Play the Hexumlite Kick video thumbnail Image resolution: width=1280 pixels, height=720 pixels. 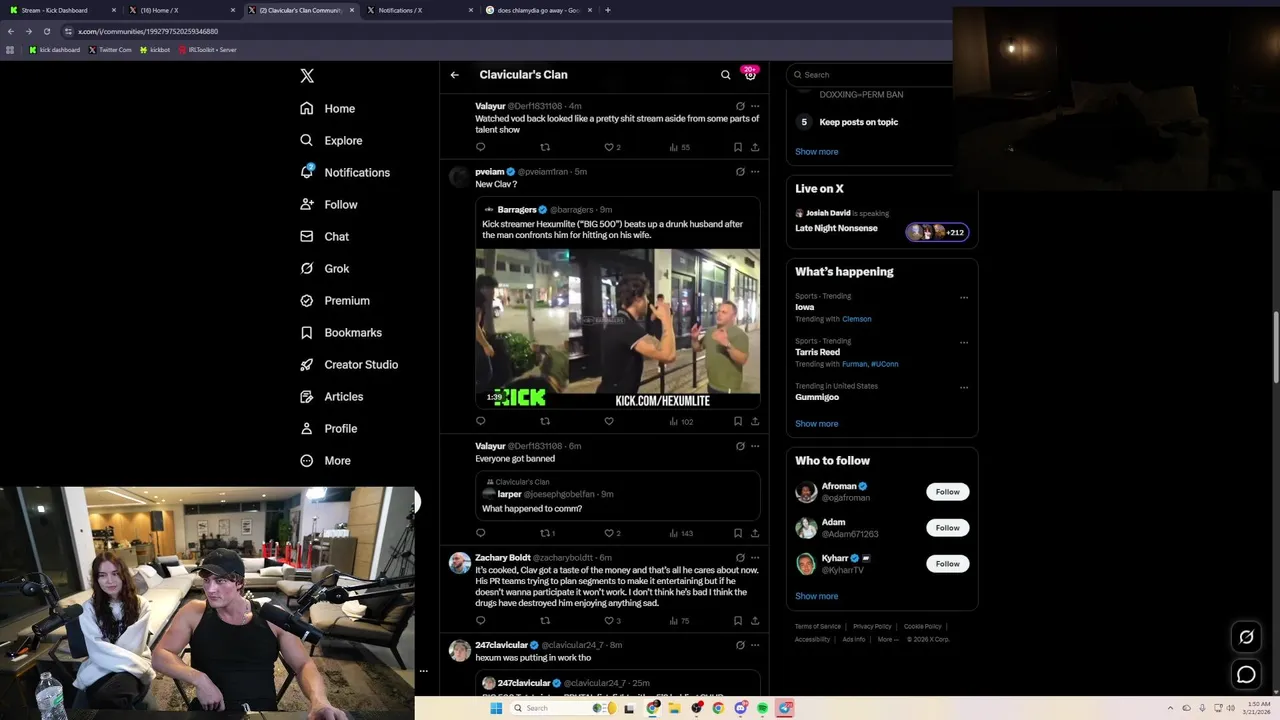[x=617, y=329]
